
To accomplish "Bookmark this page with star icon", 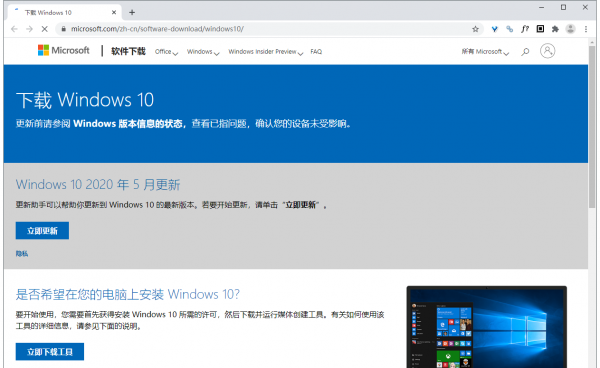I will (x=475, y=29).
